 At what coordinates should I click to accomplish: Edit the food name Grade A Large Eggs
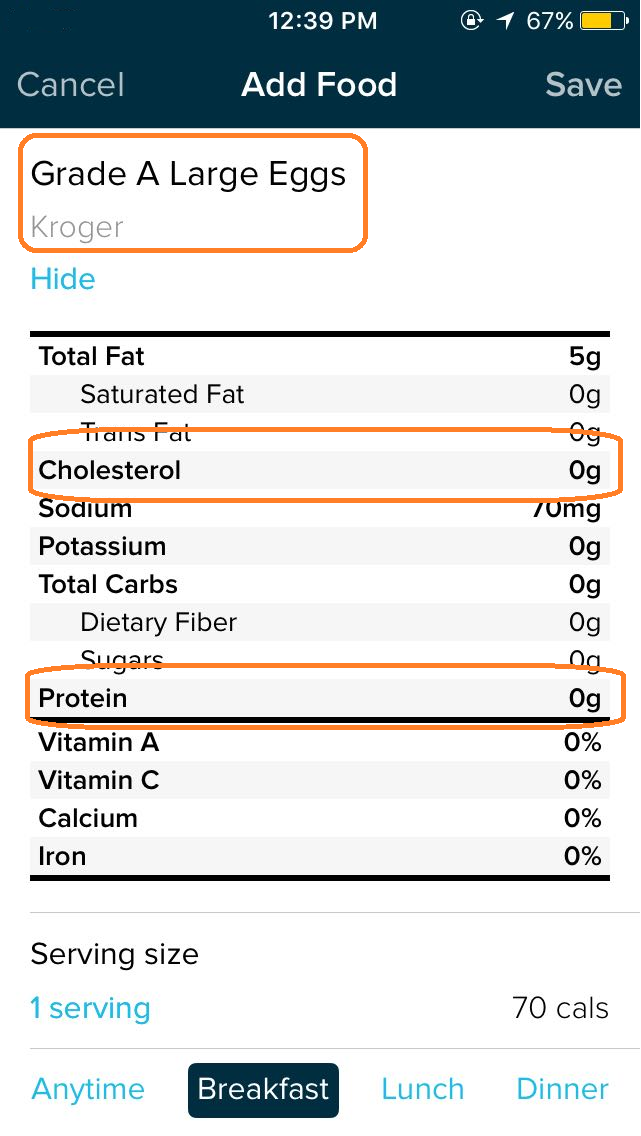tap(189, 175)
